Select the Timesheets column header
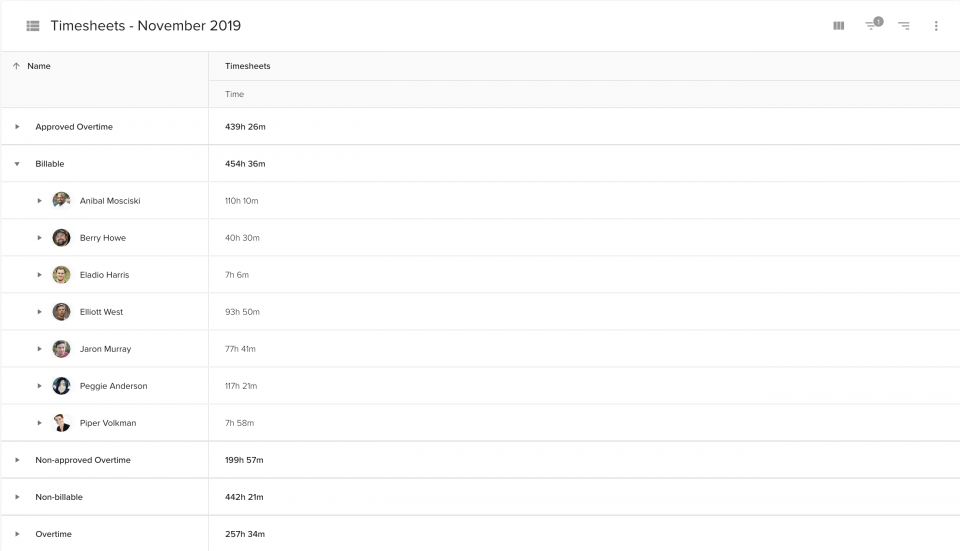 tap(247, 66)
